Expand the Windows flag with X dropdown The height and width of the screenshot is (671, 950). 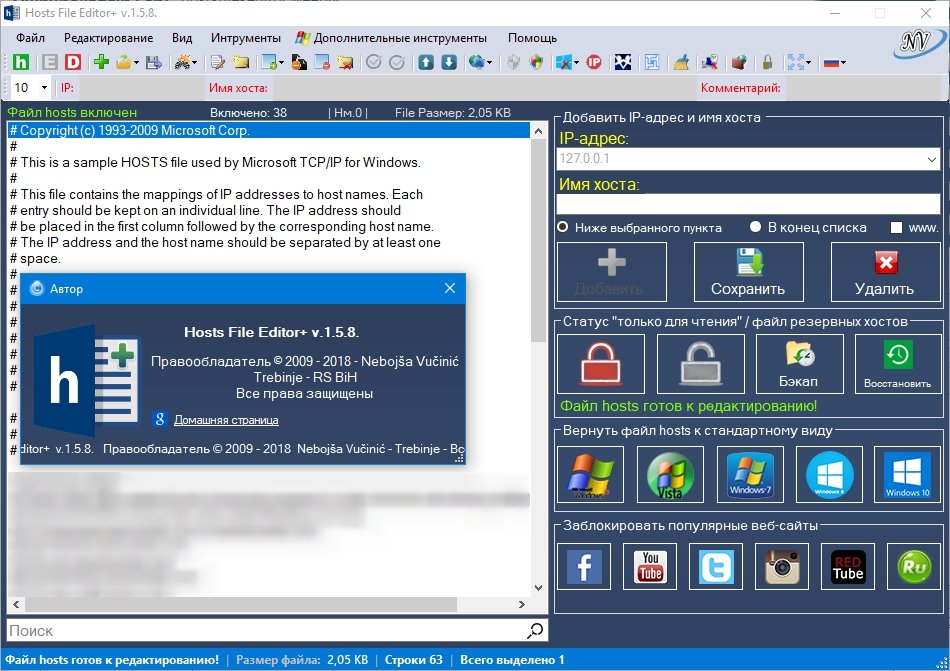[576, 62]
